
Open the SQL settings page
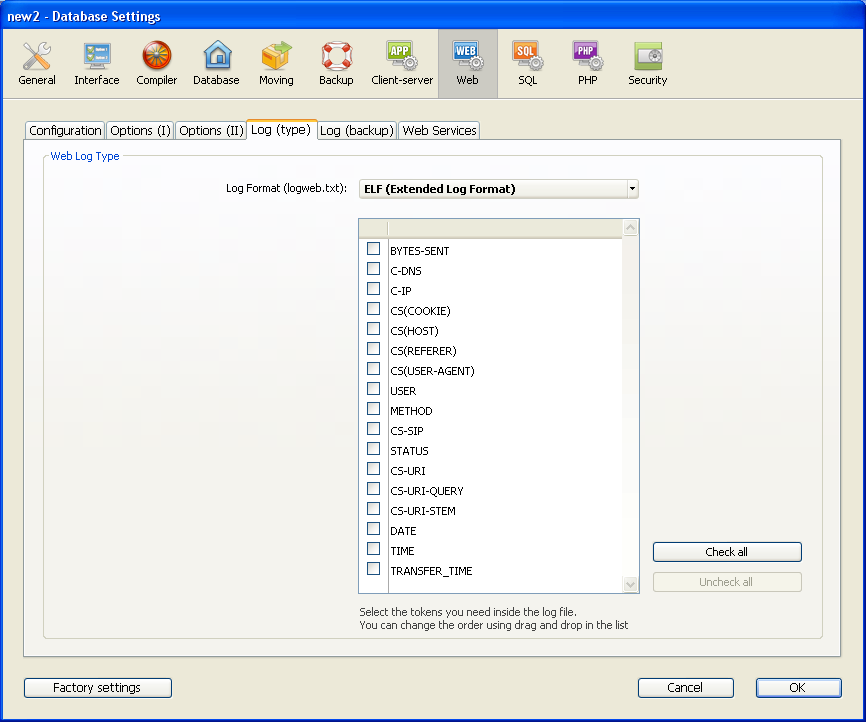(x=527, y=63)
